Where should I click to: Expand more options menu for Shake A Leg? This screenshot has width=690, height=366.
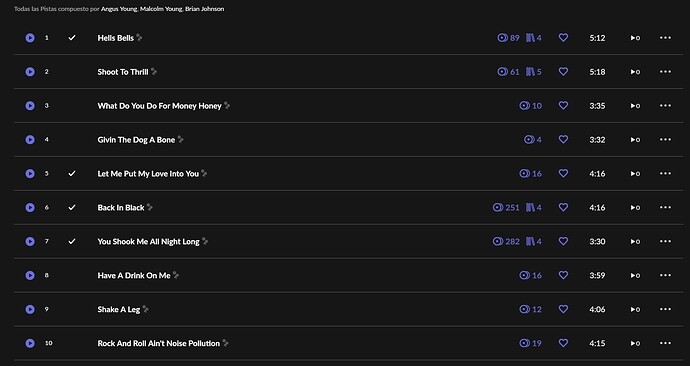665,309
